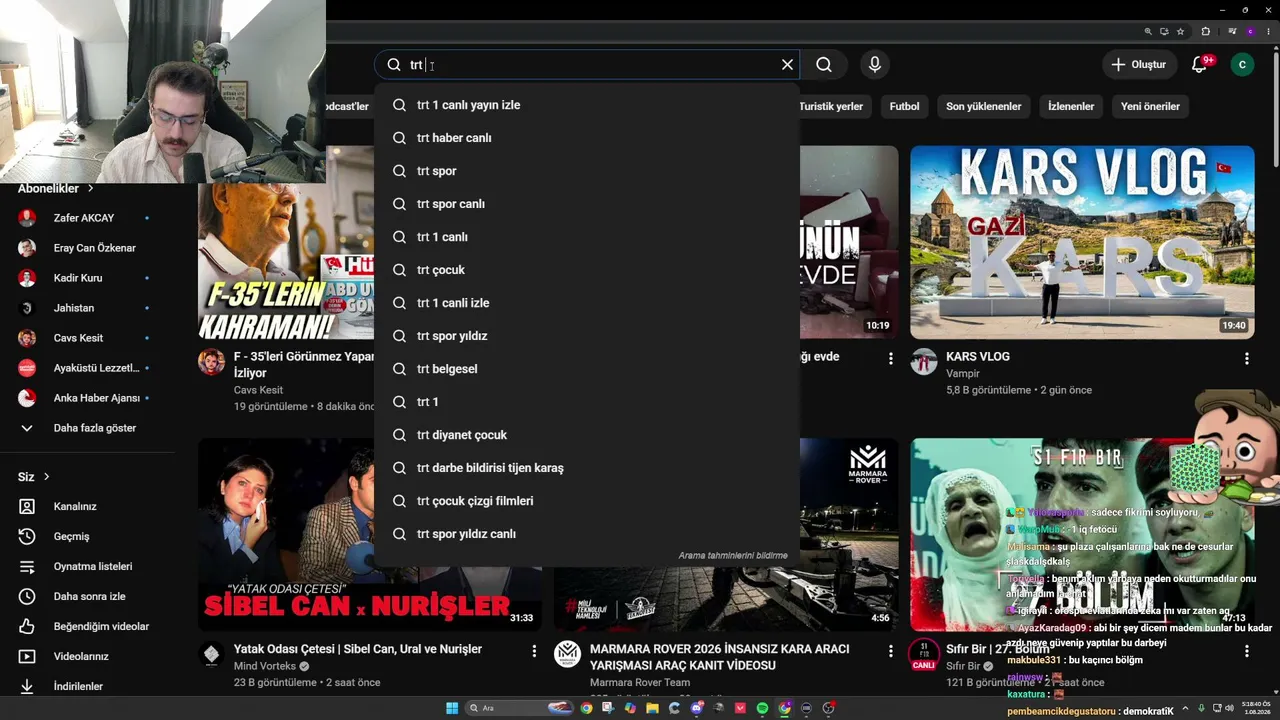
Task: Choose suggestion "trt çocuk"
Action: point(587,270)
